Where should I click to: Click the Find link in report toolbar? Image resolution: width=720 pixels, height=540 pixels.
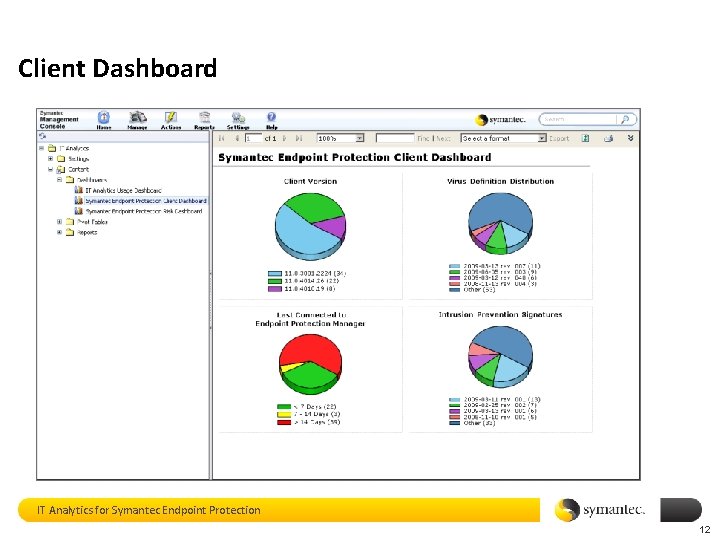423,138
